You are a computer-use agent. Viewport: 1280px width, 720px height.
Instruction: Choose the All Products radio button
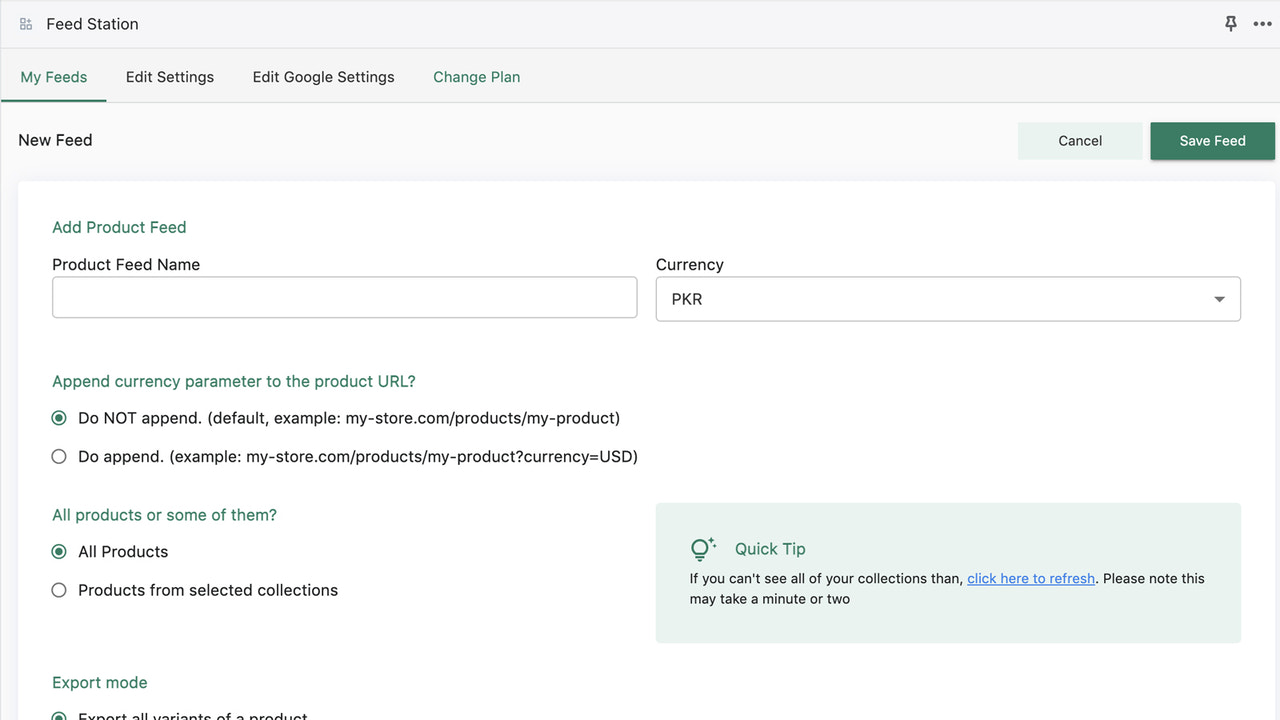[59, 552]
